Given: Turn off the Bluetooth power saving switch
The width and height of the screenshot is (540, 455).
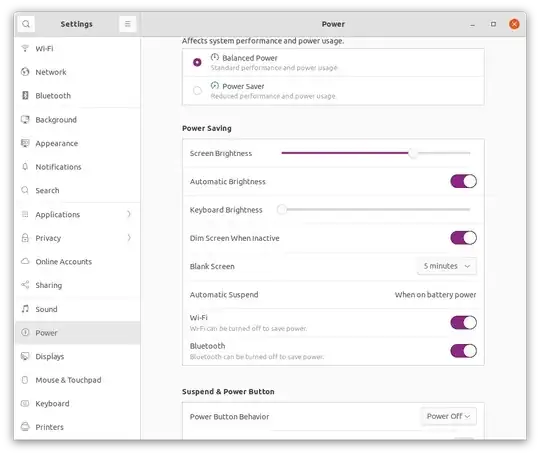Looking at the screenshot, I should [x=463, y=351].
